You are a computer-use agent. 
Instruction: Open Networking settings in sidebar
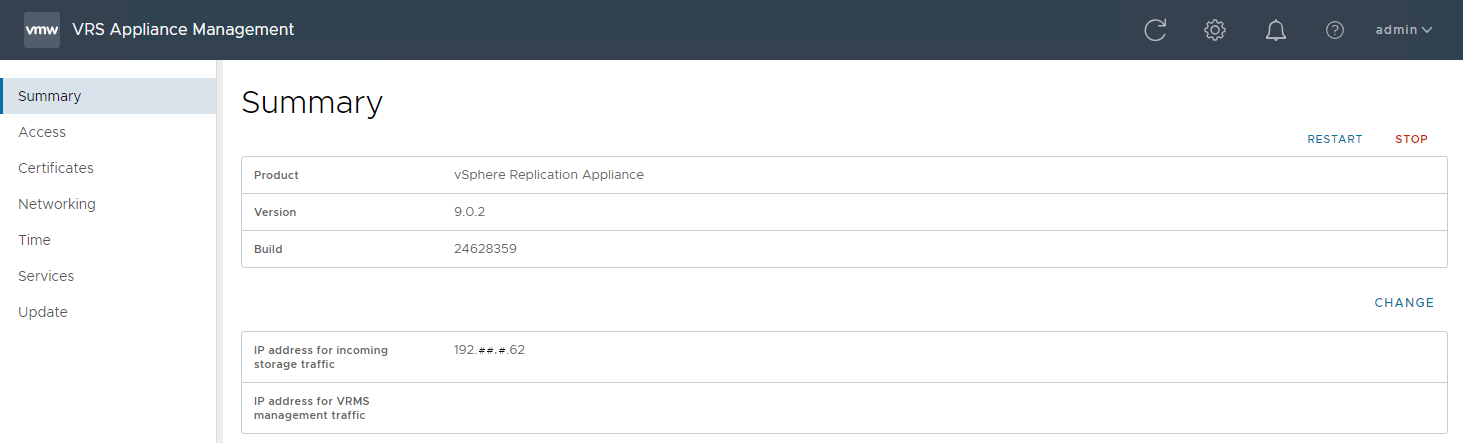pos(57,204)
